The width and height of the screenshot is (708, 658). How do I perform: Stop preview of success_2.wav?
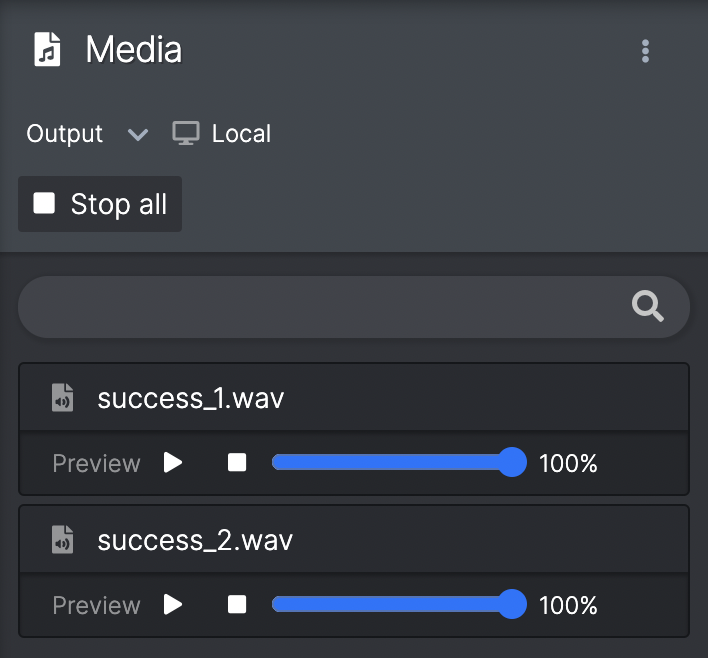(237, 604)
